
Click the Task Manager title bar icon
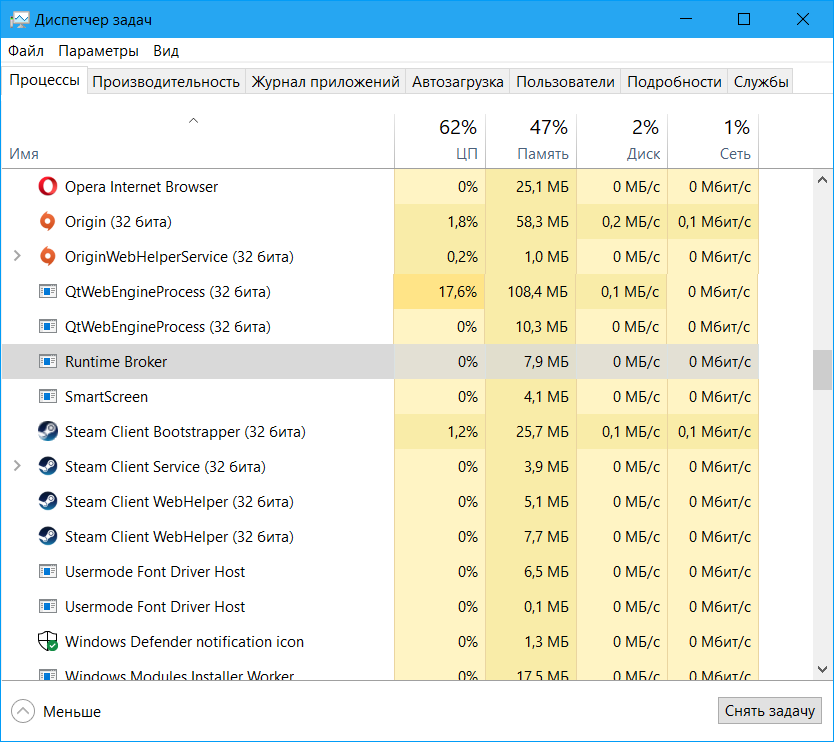coord(20,20)
